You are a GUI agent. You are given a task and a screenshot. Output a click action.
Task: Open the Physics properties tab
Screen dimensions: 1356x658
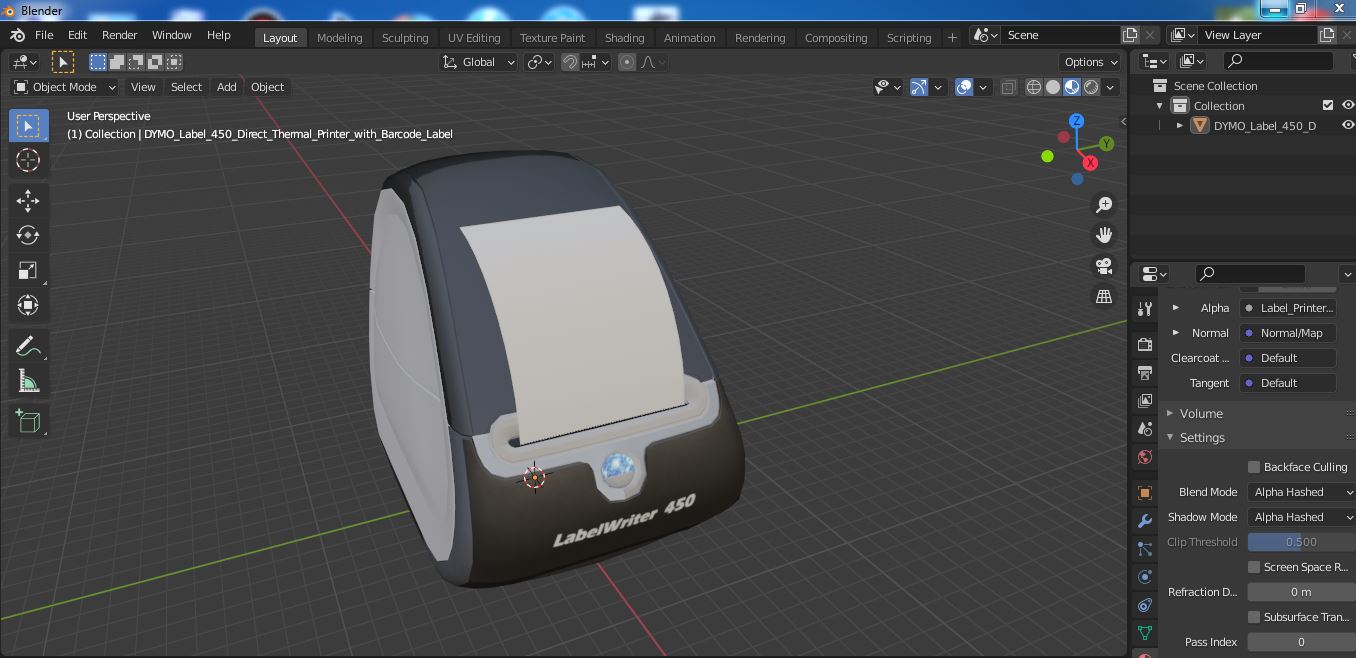click(1145, 577)
